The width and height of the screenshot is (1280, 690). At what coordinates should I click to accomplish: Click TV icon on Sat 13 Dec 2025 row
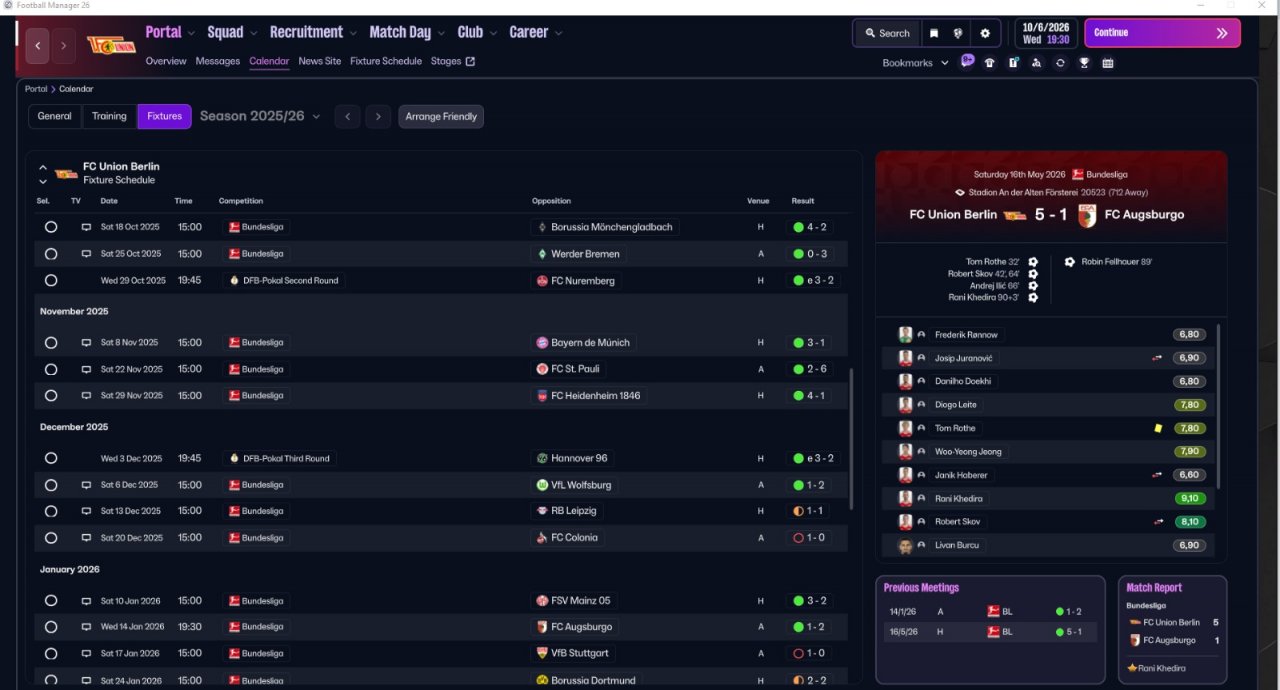86,511
